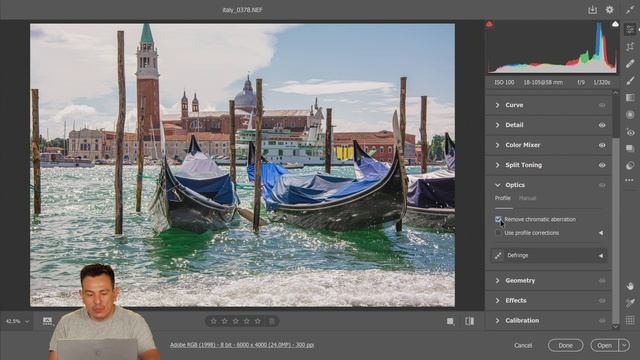Switch to single view mode icon

450,321
